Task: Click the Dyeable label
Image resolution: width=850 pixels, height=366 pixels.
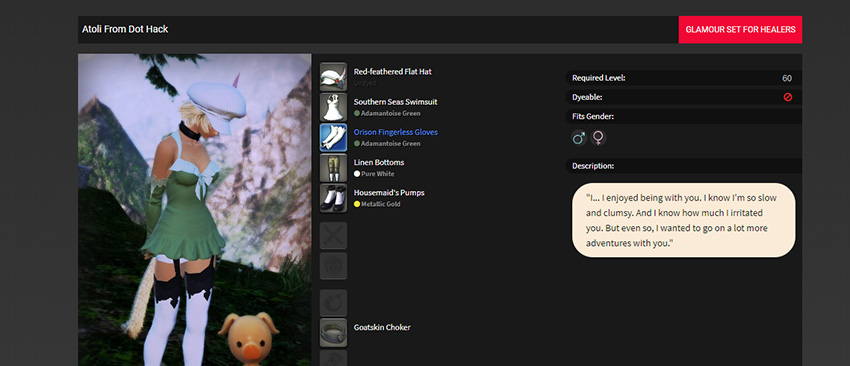Action: click(x=587, y=98)
